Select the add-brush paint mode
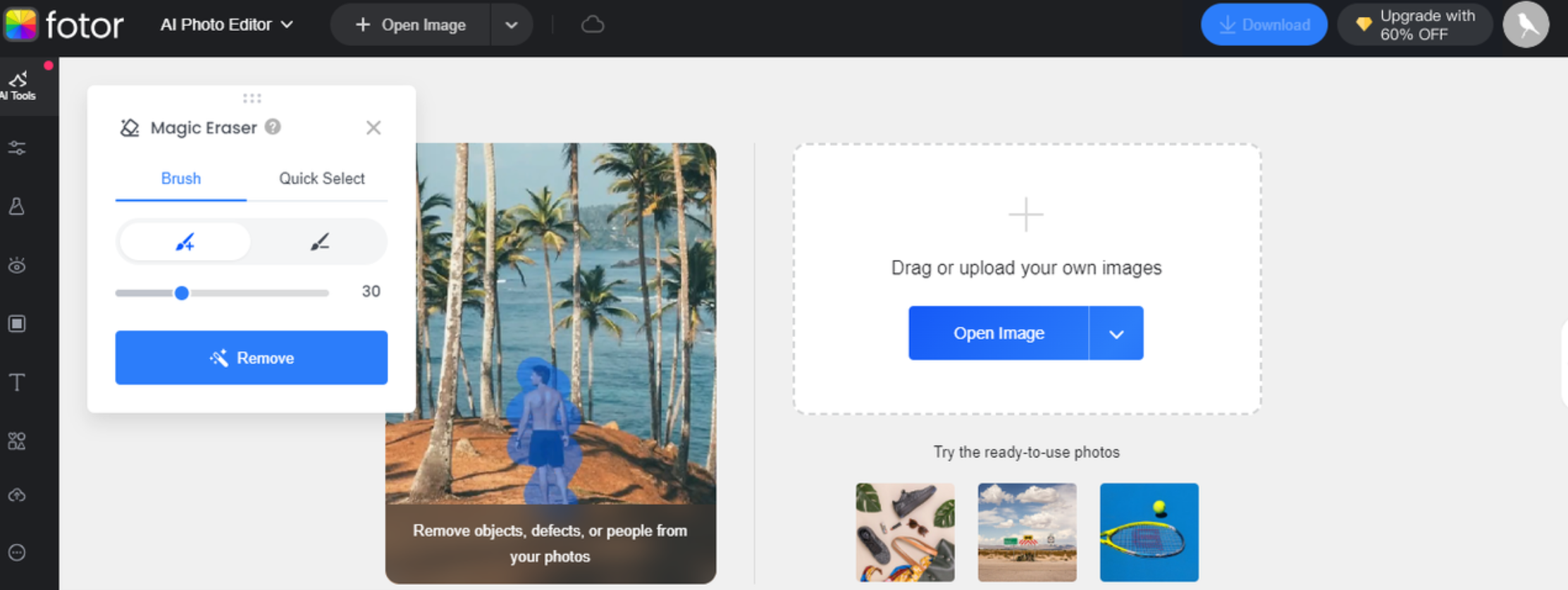The width and height of the screenshot is (1568, 590). [x=185, y=242]
